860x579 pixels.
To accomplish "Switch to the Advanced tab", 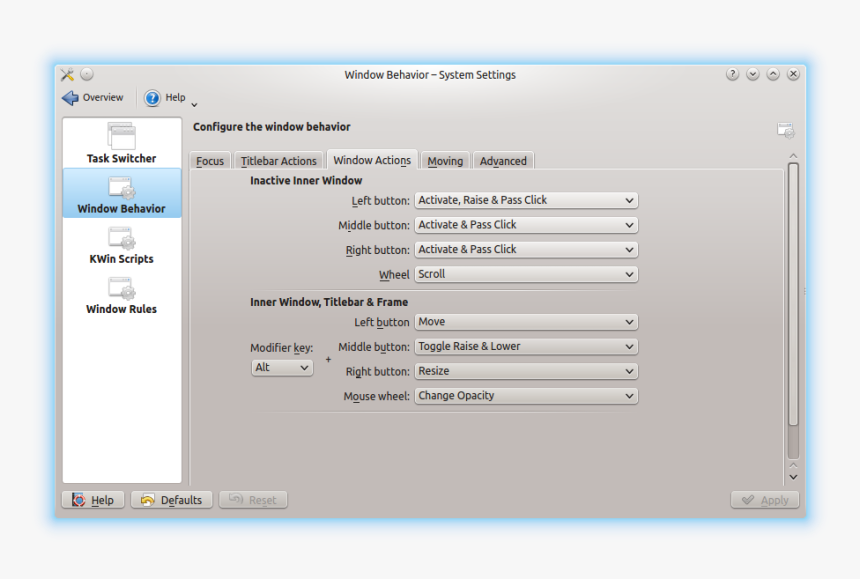I will (x=503, y=161).
